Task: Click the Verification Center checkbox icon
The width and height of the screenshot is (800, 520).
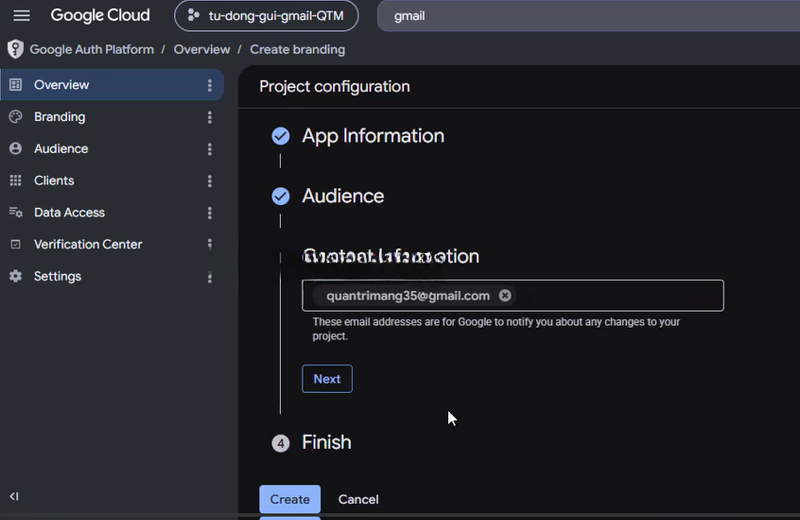Action: [x=16, y=244]
